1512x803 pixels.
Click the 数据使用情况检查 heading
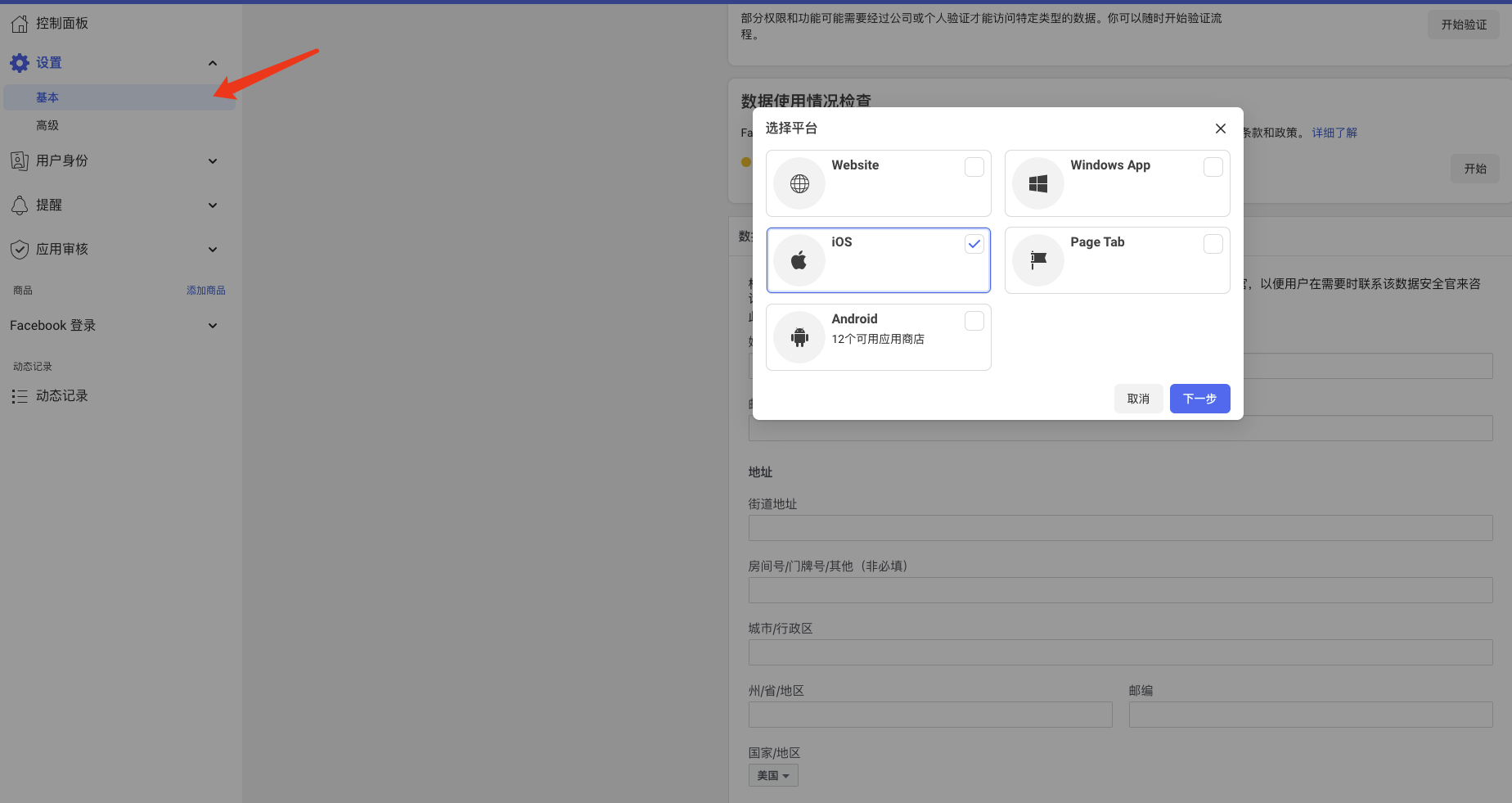[x=806, y=102]
